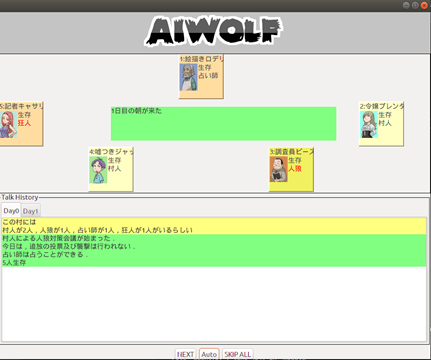This screenshot has width=431, height=360.
Task: Click the '村人が2人，人狼が1人' log line
Action: [214, 230]
